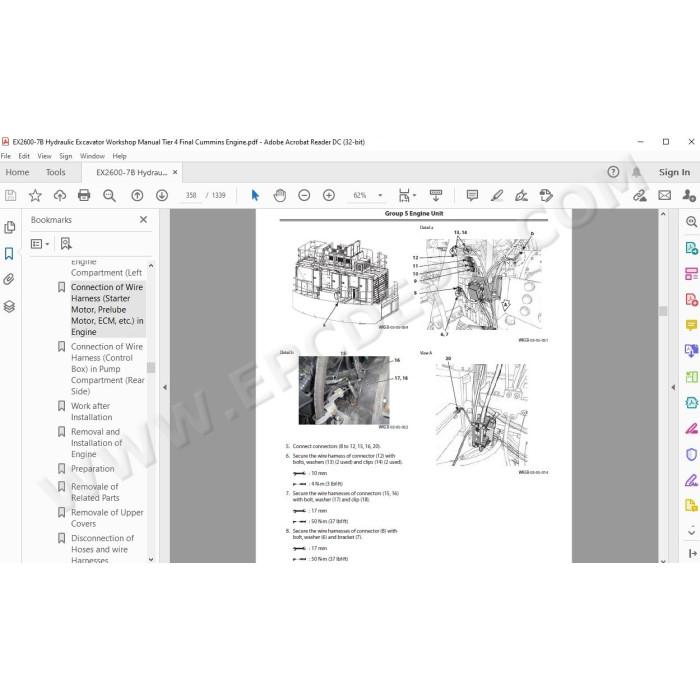Open the Help menu
This screenshot has width=700, height=700.
[x=119, y=156]
